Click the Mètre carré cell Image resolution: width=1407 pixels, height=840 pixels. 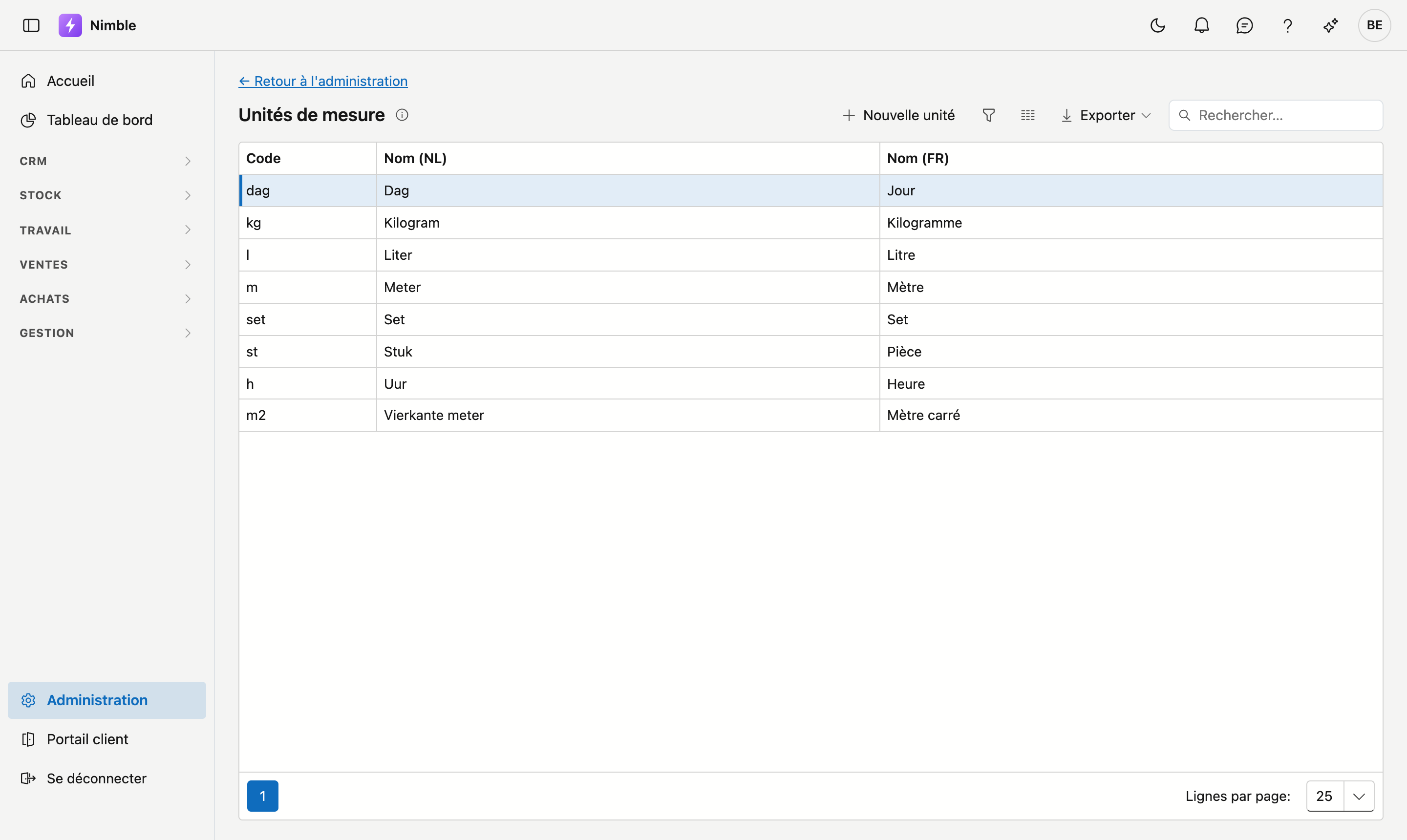coord(1130,416)
